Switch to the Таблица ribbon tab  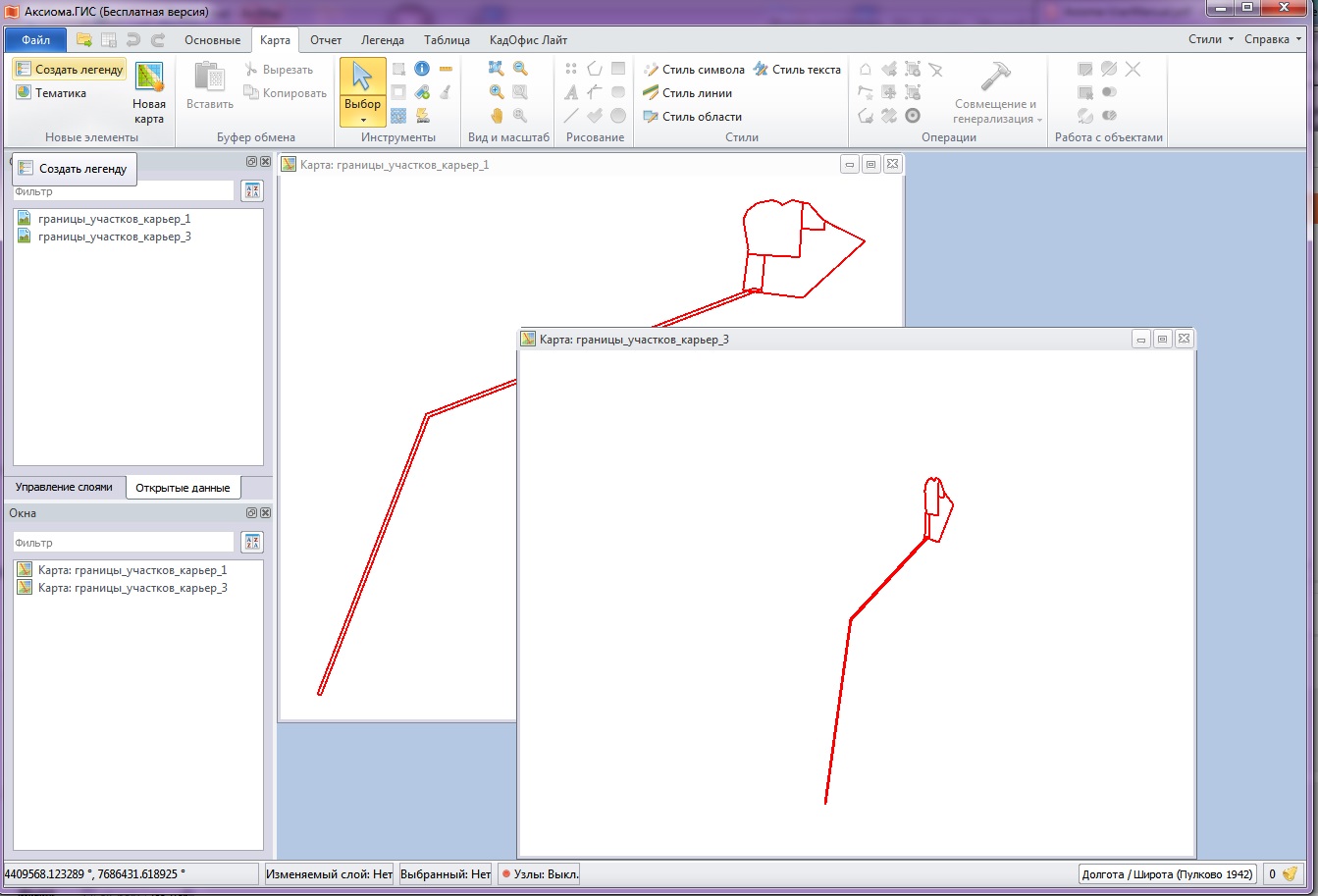tap(447, 40)
